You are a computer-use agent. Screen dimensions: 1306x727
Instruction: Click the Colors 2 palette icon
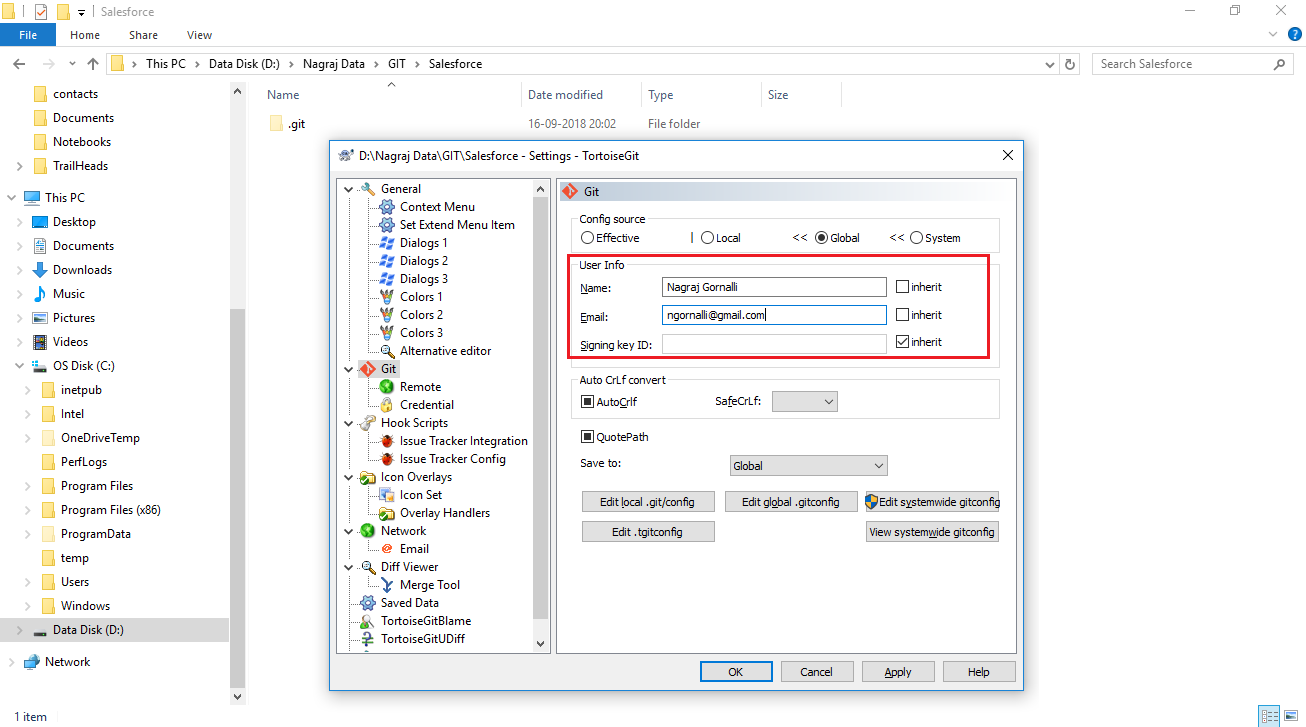pos(387,315)
